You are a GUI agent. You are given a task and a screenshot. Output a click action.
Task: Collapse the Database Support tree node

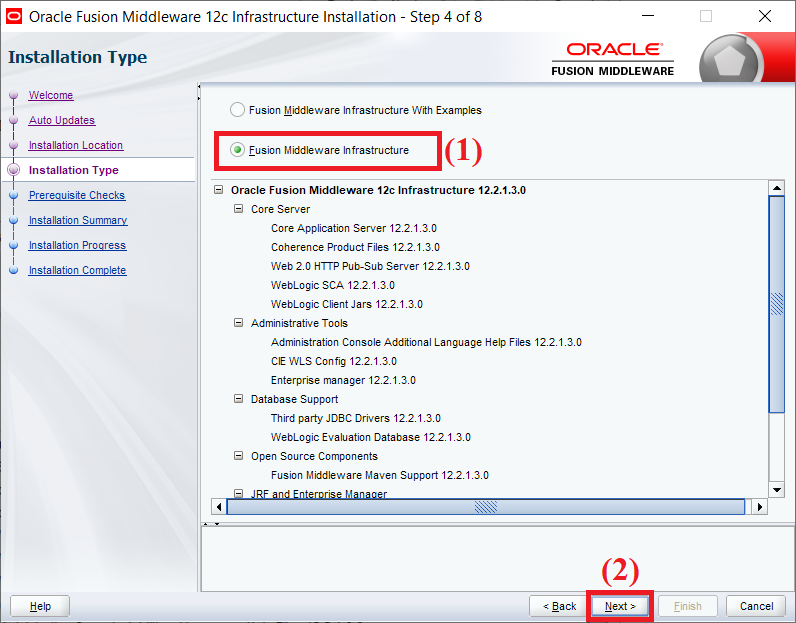click(239, 399)
